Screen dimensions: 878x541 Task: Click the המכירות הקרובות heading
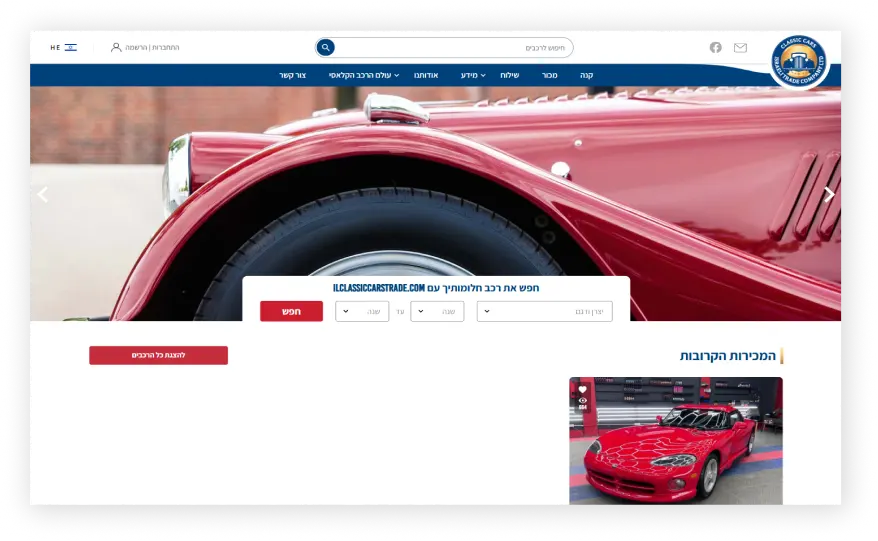[727, 356]
